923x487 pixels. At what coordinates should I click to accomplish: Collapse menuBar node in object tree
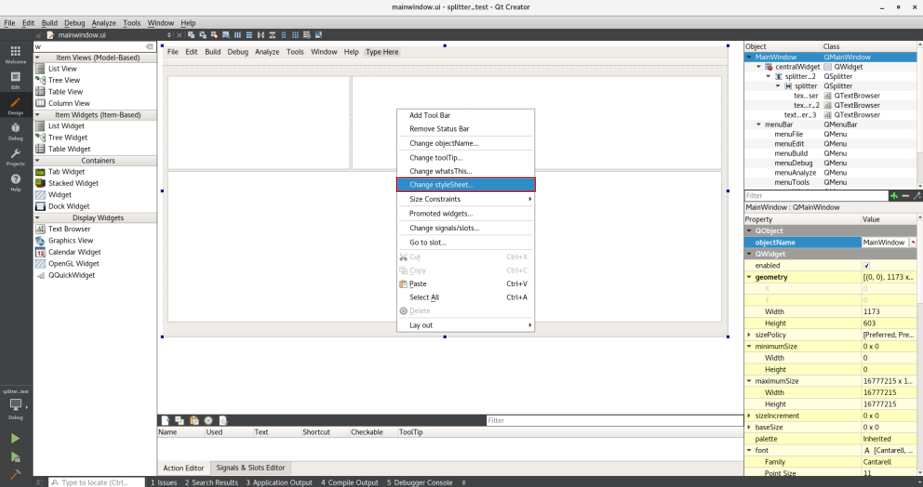759,124
